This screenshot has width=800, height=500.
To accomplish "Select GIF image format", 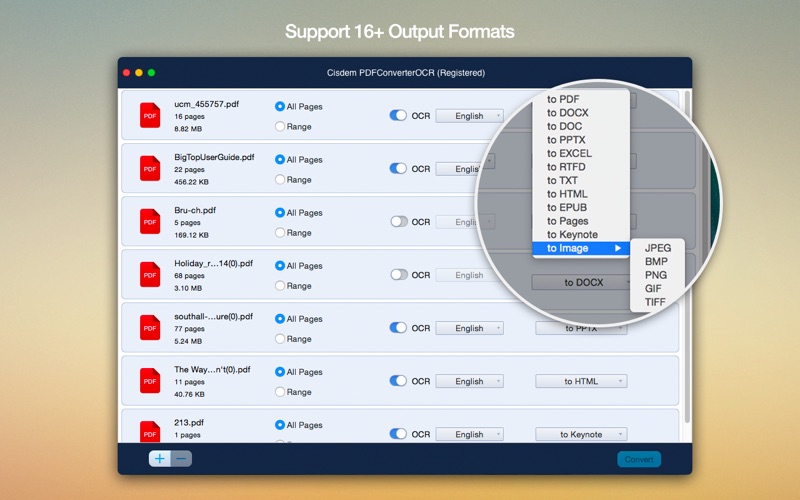I will tap(657, 288).
